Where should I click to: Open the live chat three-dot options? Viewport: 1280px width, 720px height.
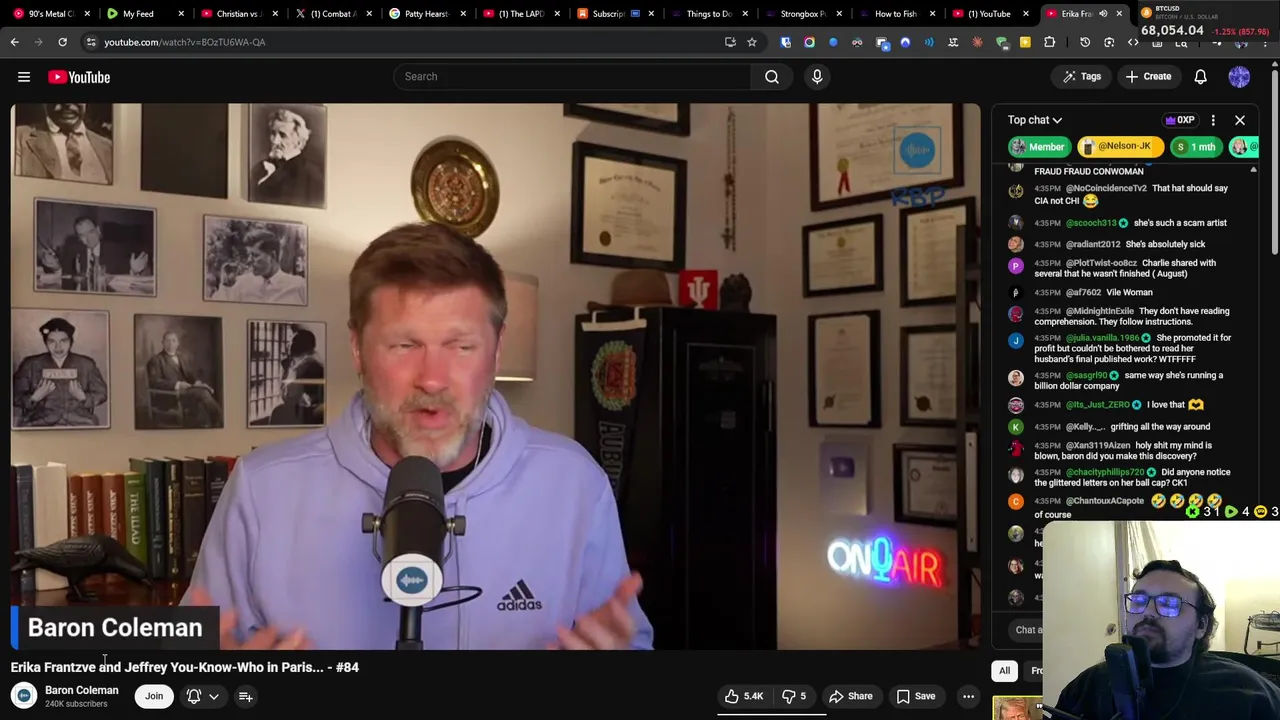(x=1213, y=120)
